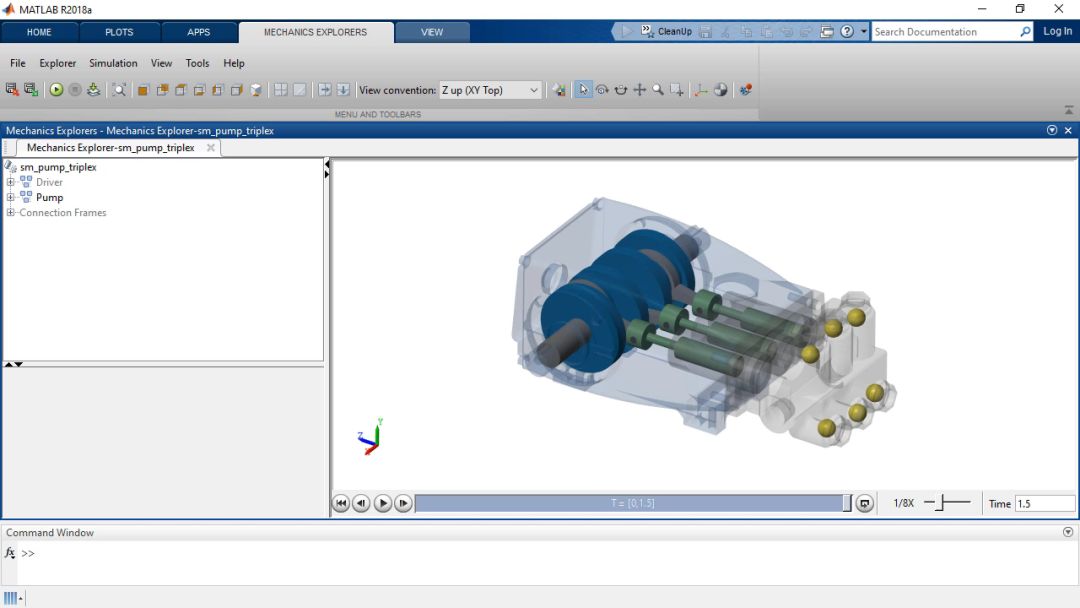The image size is (1080, 608).
Task: Click the blank single-pane layout icon right of split-view
Action: click(x=300, y=90)
